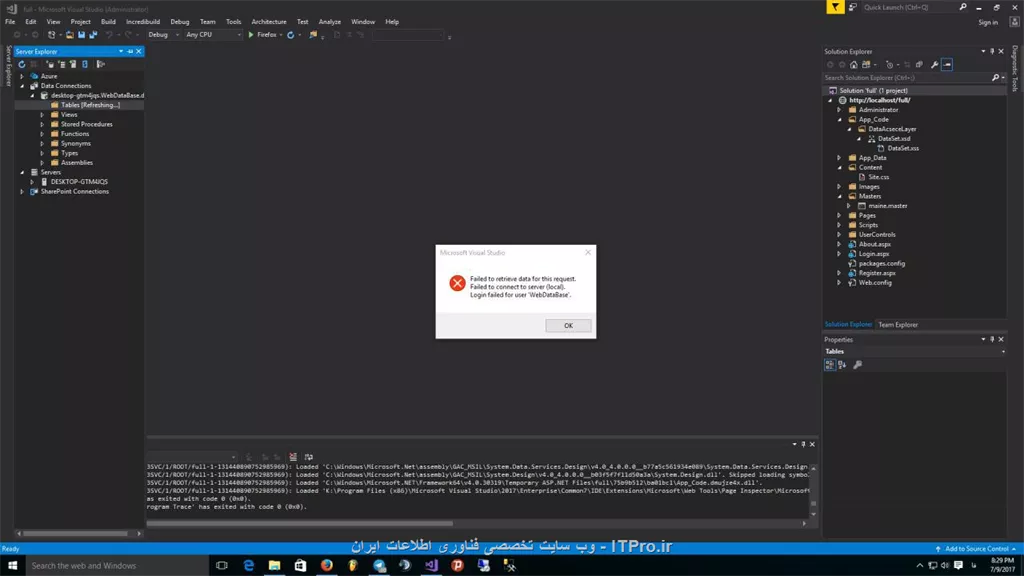This screenshot has height=576, width=1024.
Task: Open the Architecture menu
Action: 268,22
